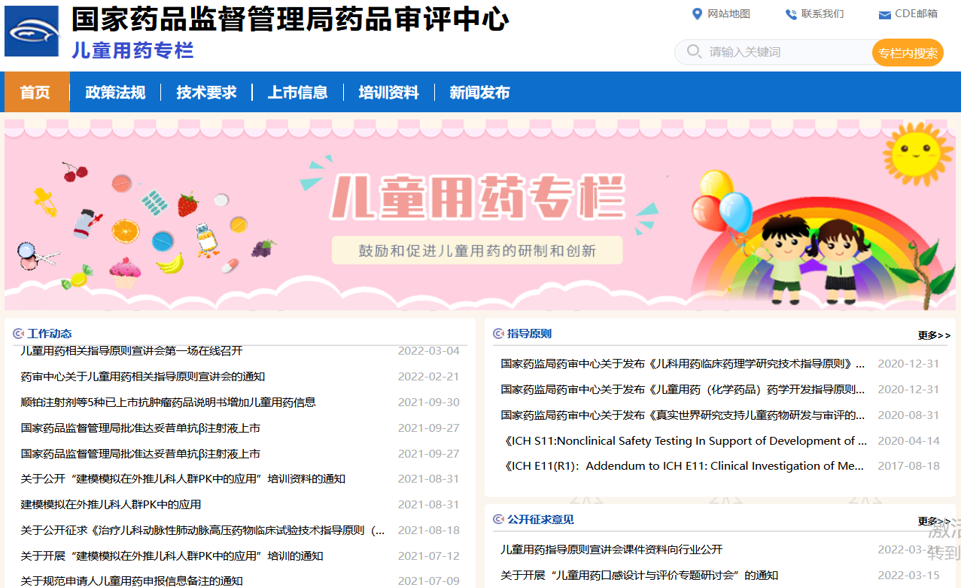Click the 工作动态 section header icon
Screen dimensions: 961x588
pos(18,334)
